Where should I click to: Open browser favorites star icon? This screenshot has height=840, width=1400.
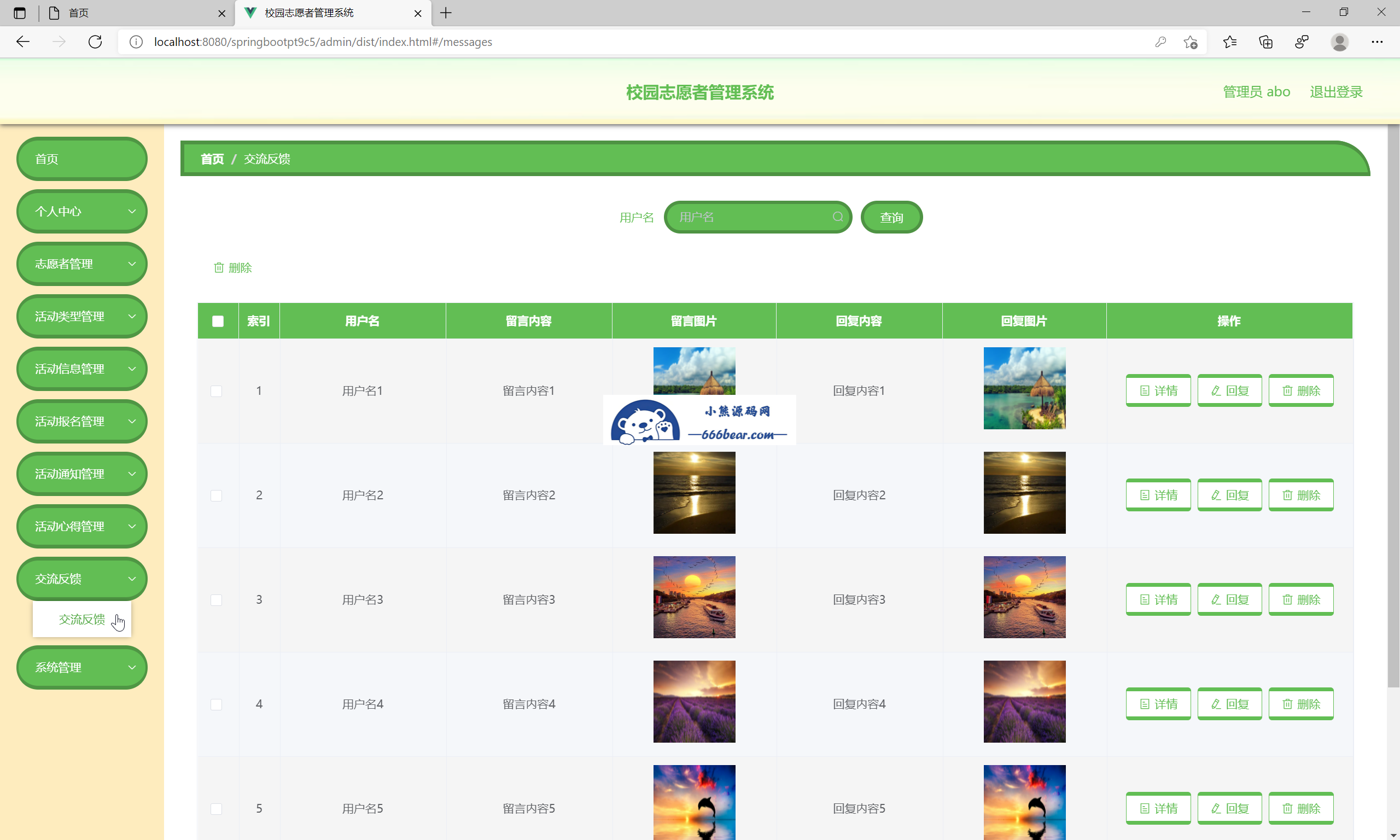point(1230,42)
